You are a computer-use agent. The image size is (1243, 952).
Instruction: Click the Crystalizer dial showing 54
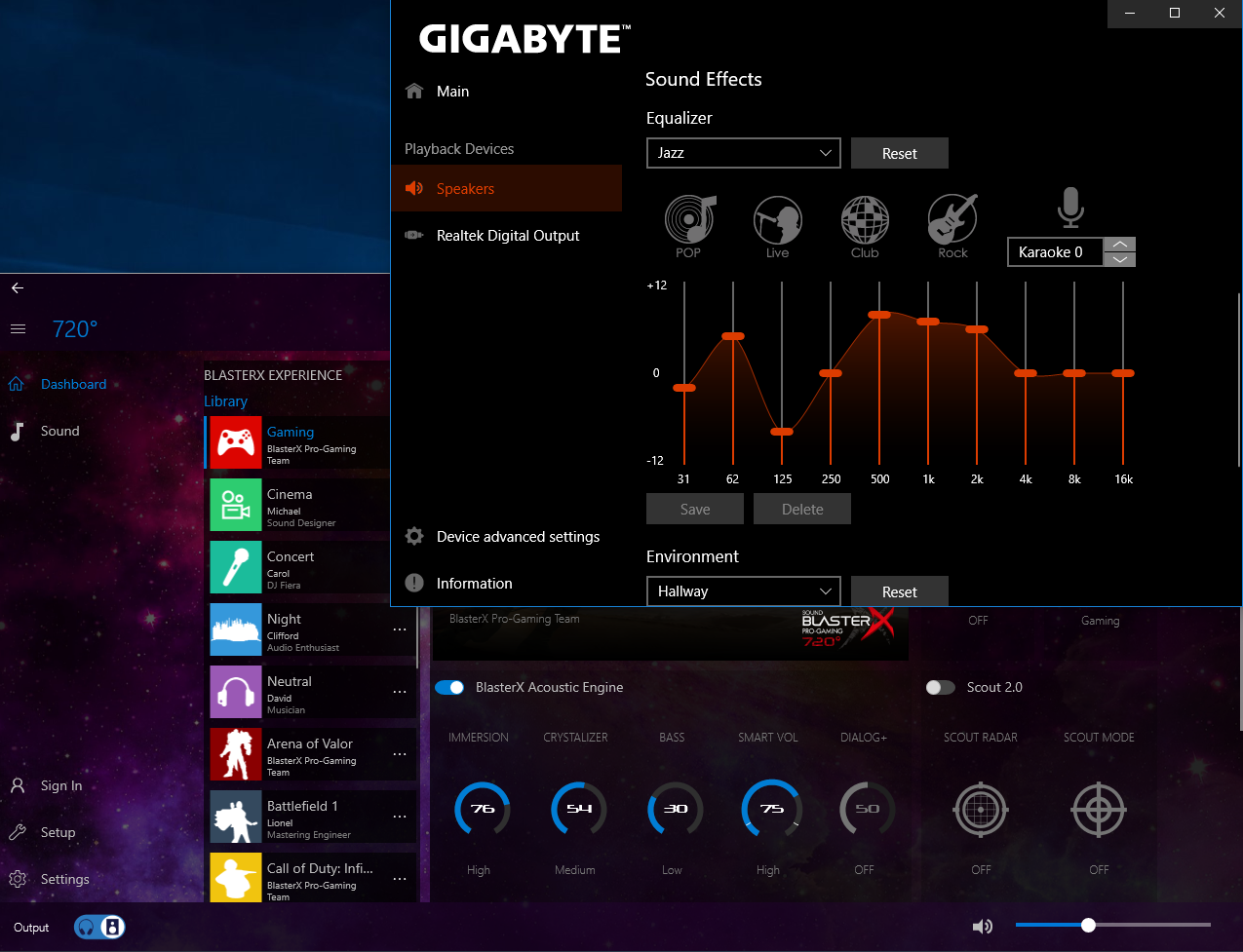click(578, 809)
